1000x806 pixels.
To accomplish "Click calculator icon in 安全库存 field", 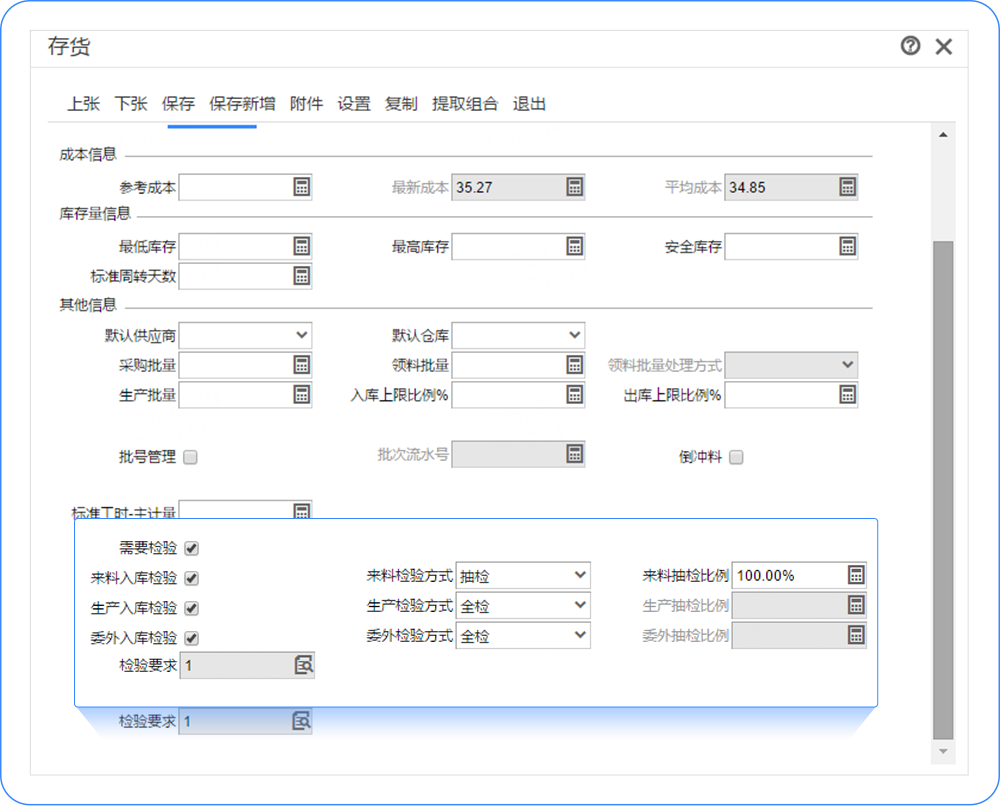I will pyautogui.click(x=847, y=247).
